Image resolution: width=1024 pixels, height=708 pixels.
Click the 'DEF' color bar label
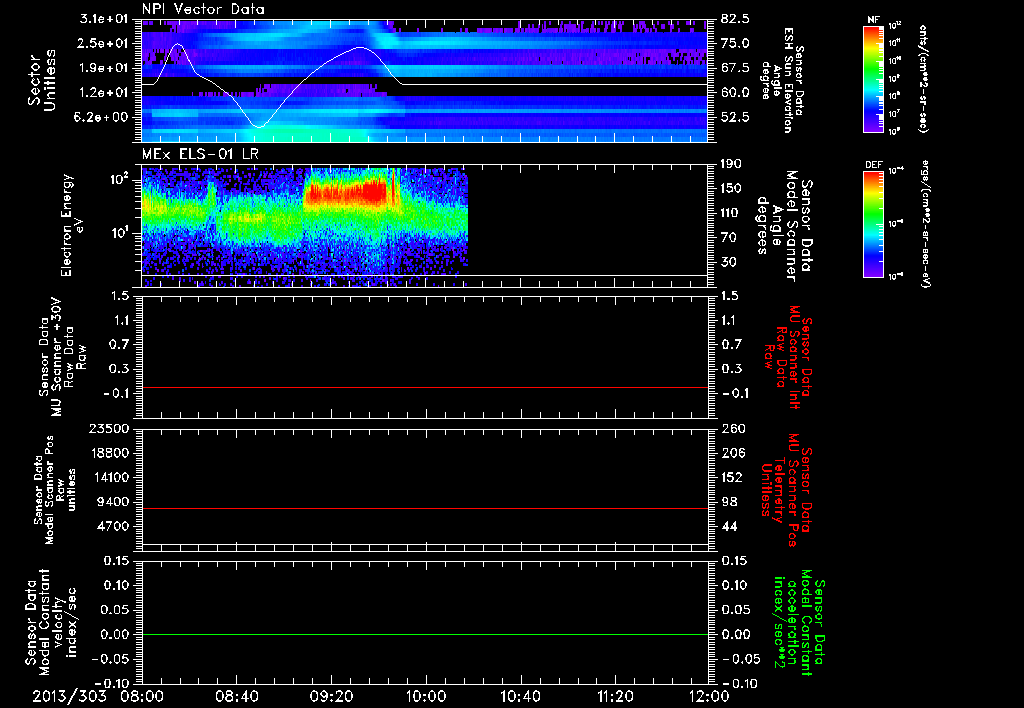click(x=873, y=165)
